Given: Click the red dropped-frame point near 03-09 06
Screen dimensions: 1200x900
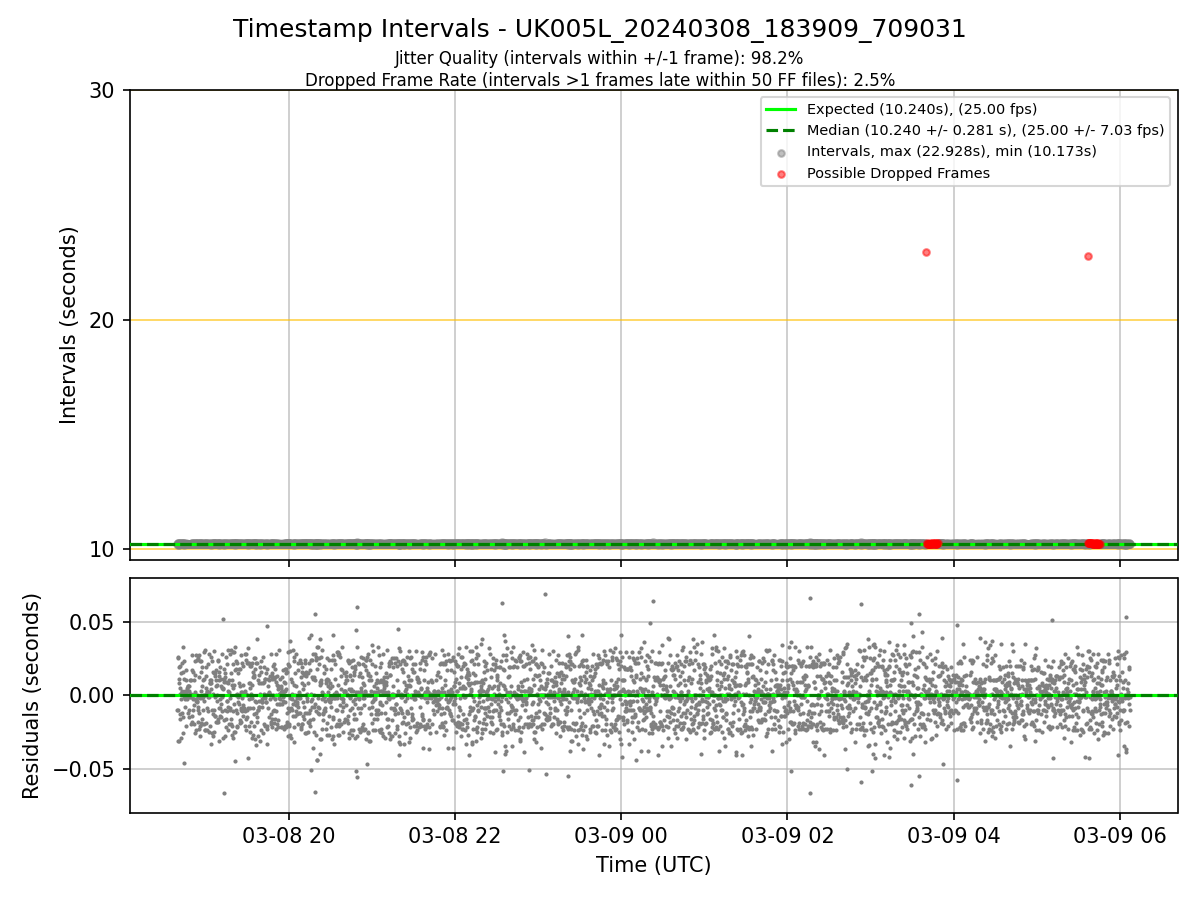Looking at the screenshot, I should [1088, 256].
